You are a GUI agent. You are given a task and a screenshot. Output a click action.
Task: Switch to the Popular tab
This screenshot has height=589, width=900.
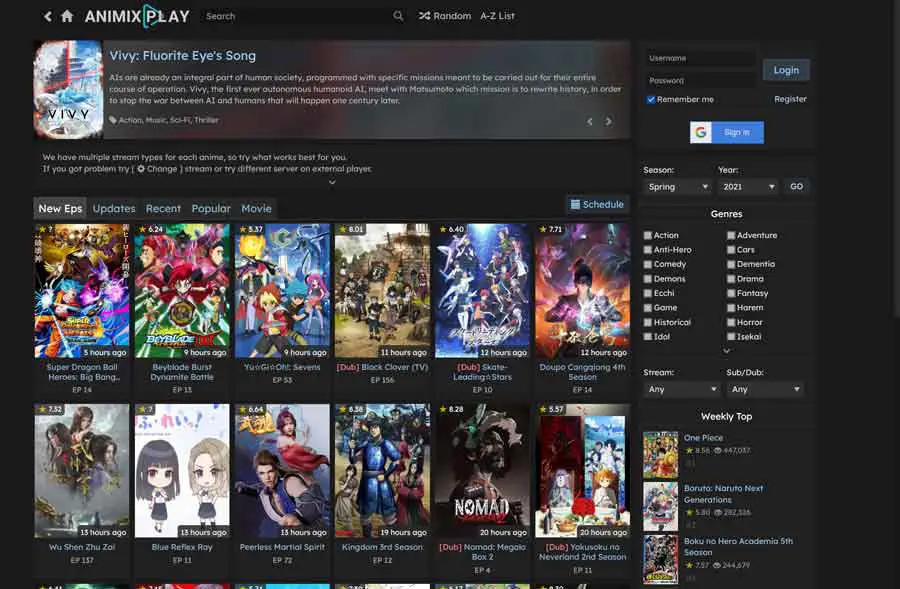click(x=211, y=209)
